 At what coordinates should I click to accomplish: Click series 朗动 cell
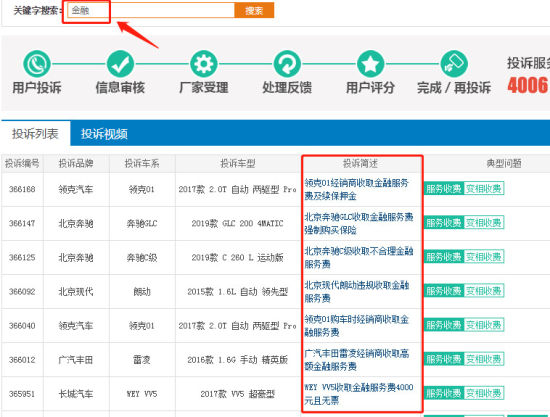click(142, 291)
